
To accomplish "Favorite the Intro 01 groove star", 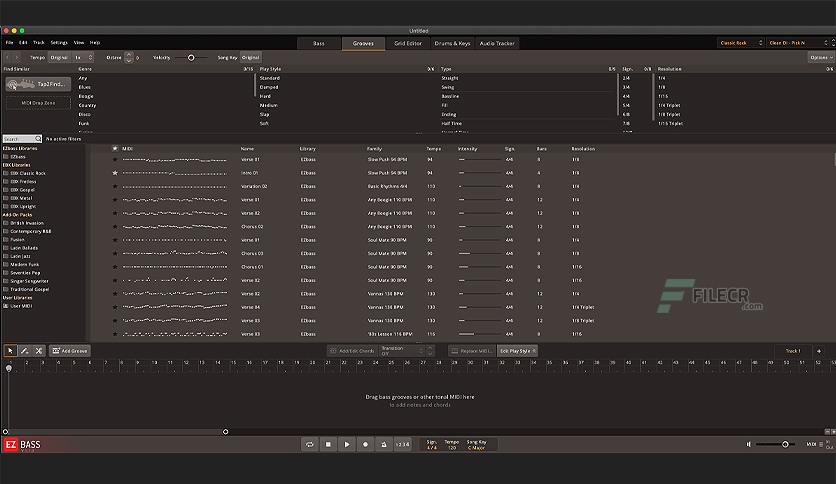I will pyautogui.click(x=115, y=173).
